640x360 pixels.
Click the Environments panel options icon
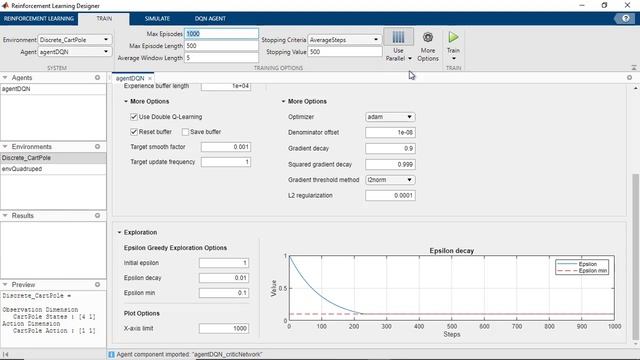click(x=98, y=147)
